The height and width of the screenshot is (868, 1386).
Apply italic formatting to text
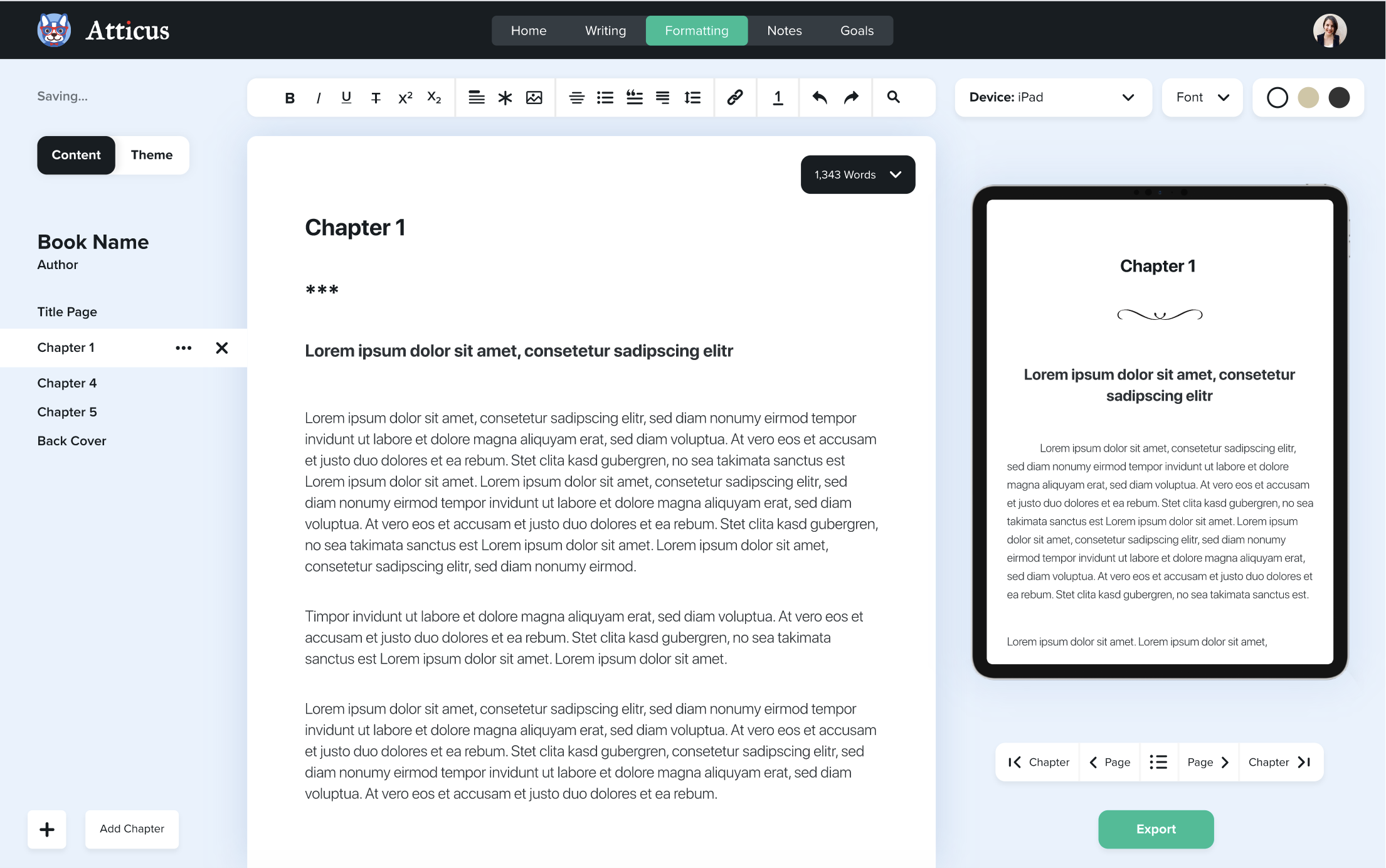point(318,97)
